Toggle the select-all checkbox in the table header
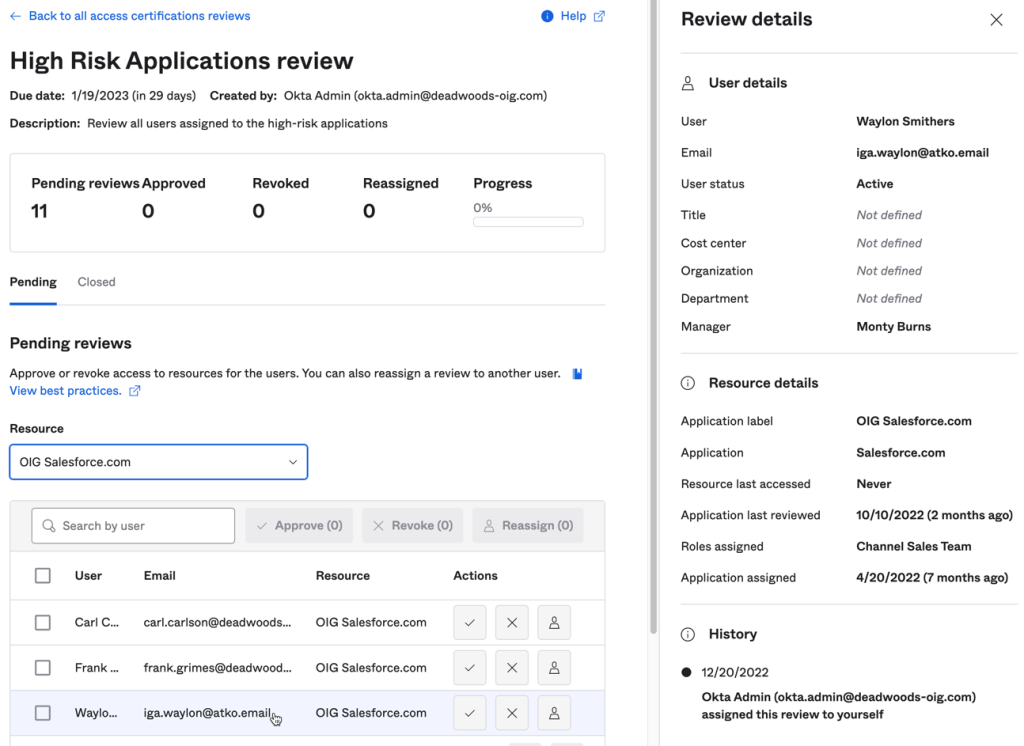 [43, 576]
